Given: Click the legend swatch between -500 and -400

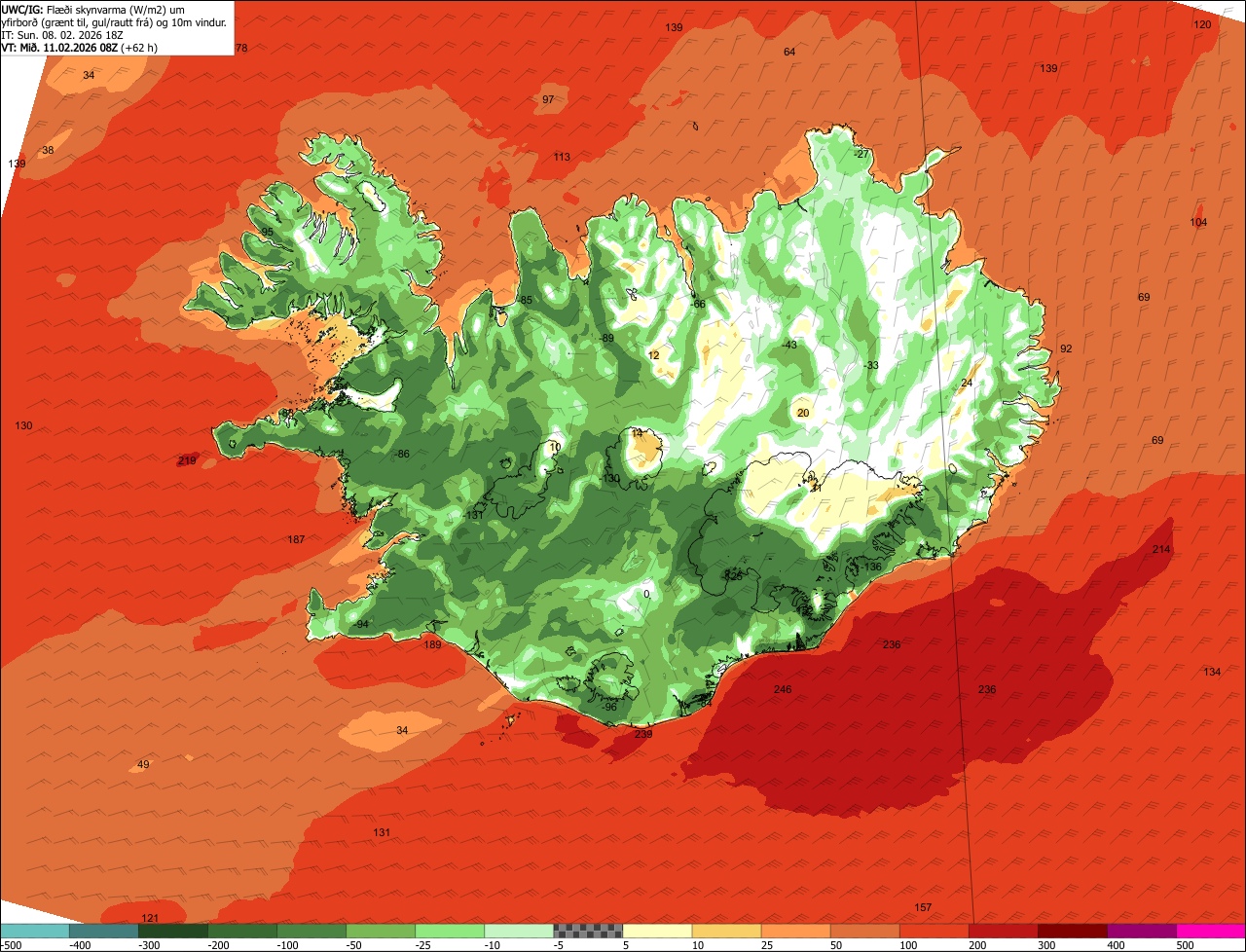Looking at the screenshot, I should point(35,931).
